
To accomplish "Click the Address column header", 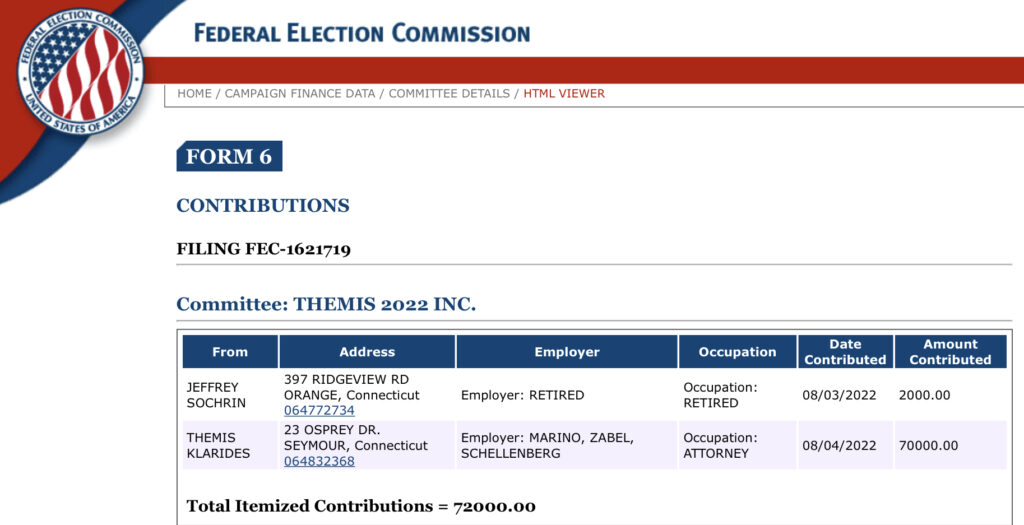I will [367, 352].
